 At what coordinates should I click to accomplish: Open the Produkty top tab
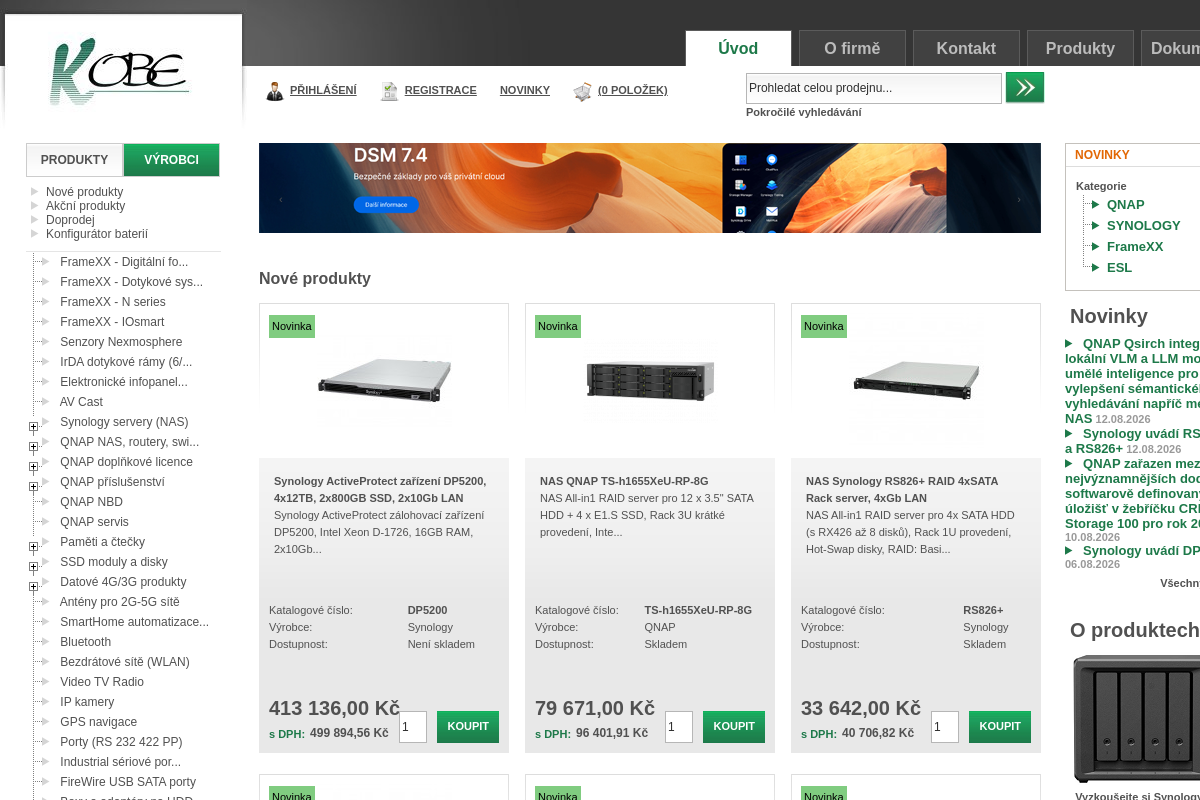click(1080, 48)
